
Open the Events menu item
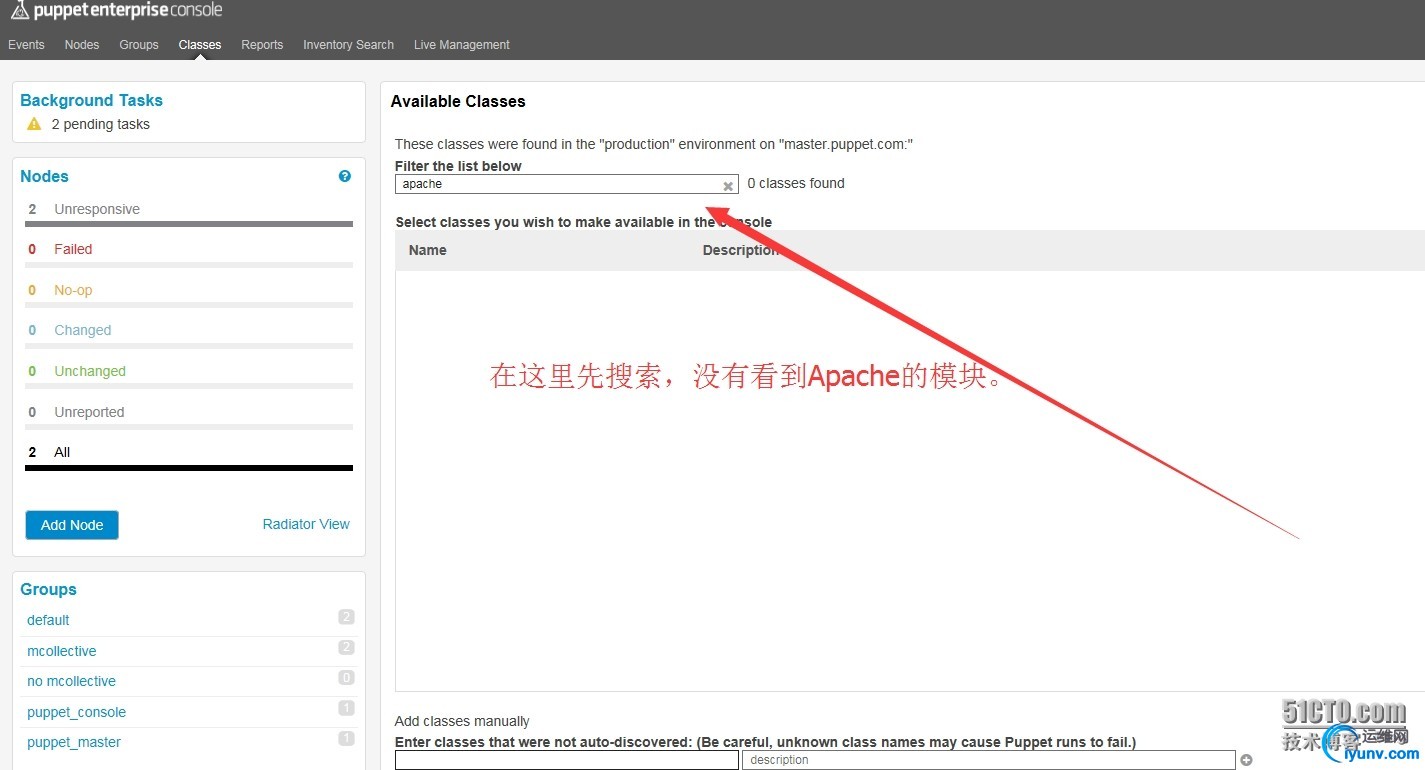coord(26,45)
